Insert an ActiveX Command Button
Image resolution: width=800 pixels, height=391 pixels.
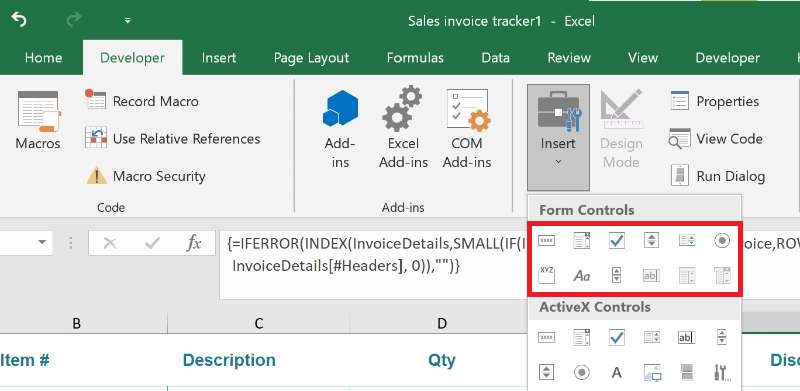tap(546, 337)
